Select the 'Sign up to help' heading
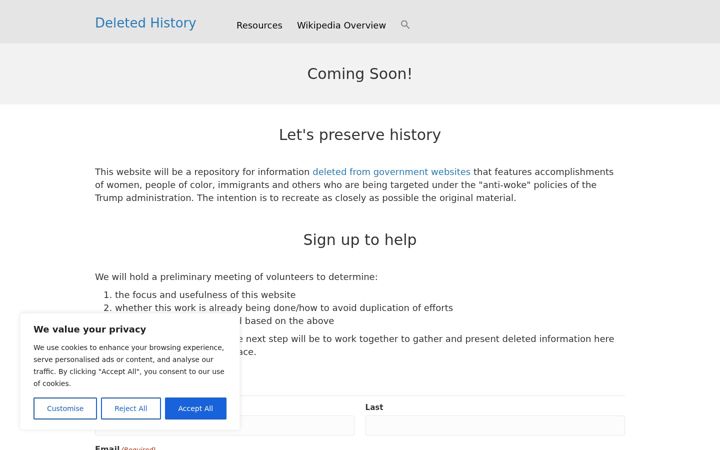This screenshot has height=450, width=720. [x=360, y=240]
